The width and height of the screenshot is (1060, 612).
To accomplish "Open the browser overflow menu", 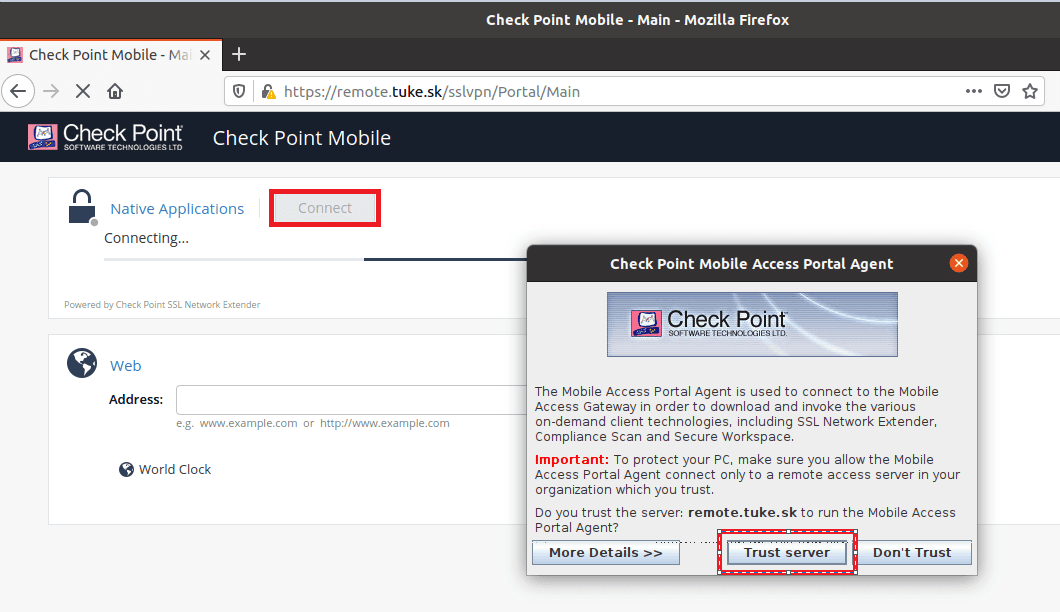I will pyautogui.click(x=973, y=91).
